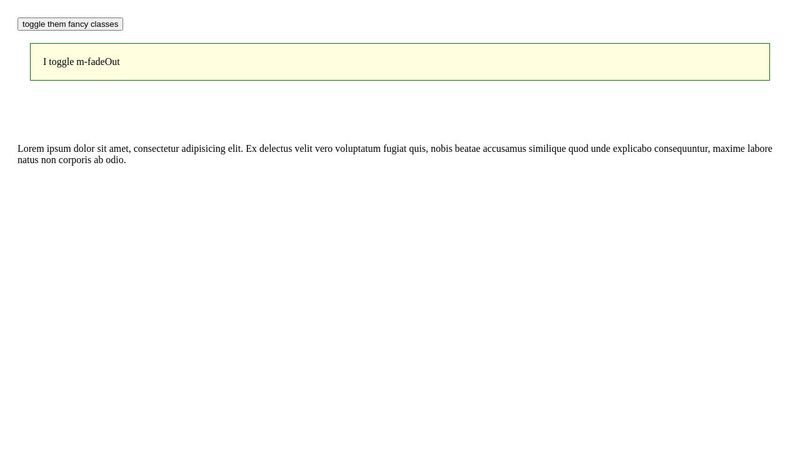Image resolution: width=800 pixels, height=450 pixels.
Task: Click the word "fugiat" in the paragraph
Action: click(395, 149)
